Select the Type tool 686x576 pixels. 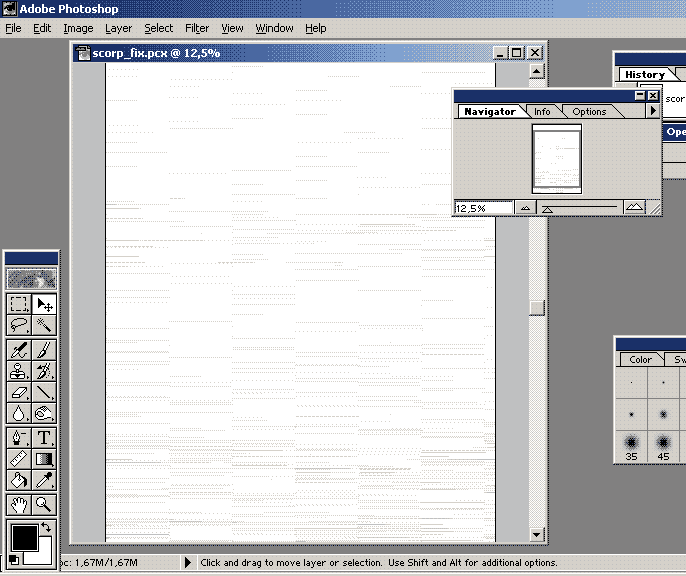45,438
